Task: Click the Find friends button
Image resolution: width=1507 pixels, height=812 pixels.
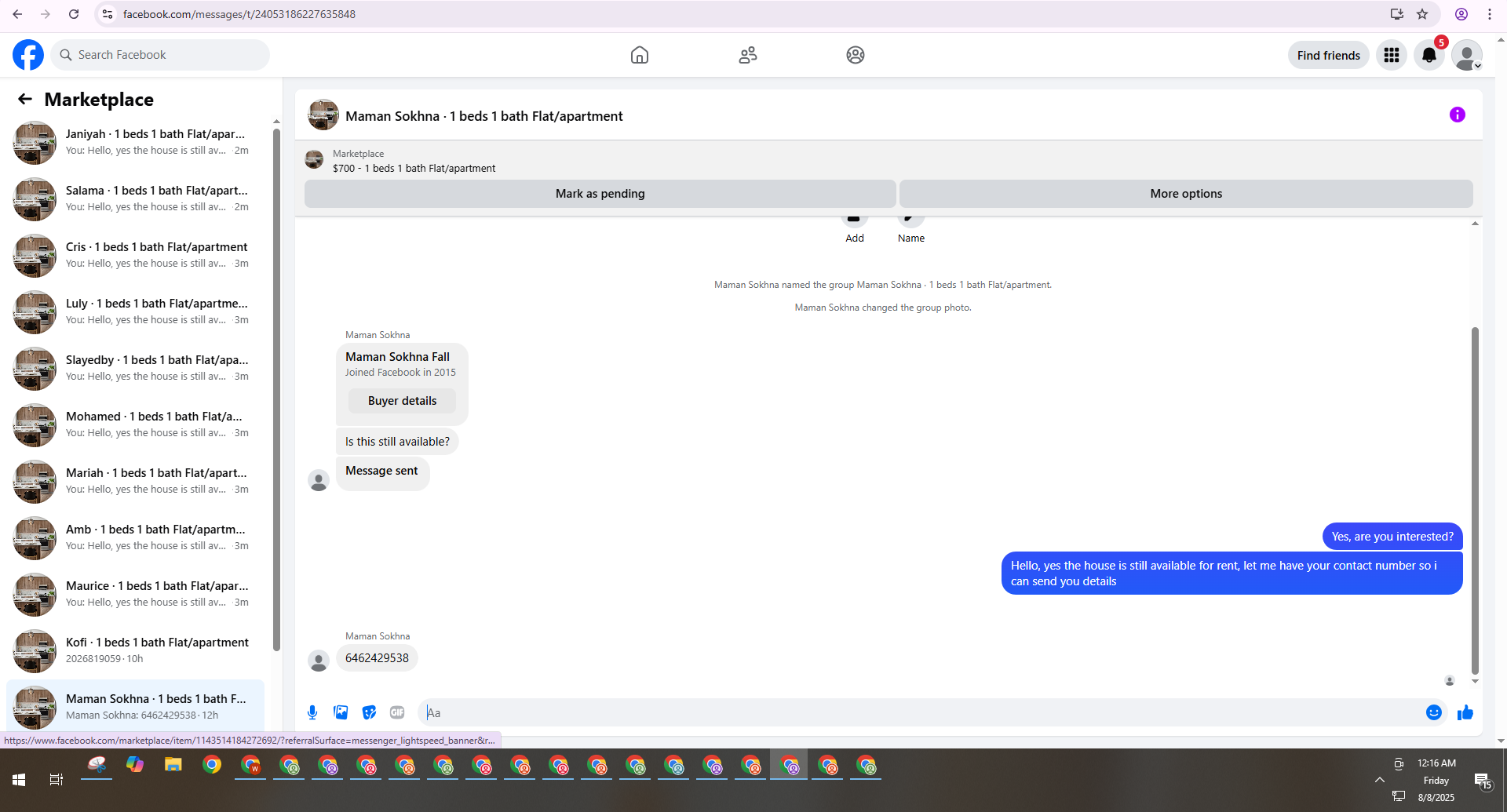Action: [1328, 55]
